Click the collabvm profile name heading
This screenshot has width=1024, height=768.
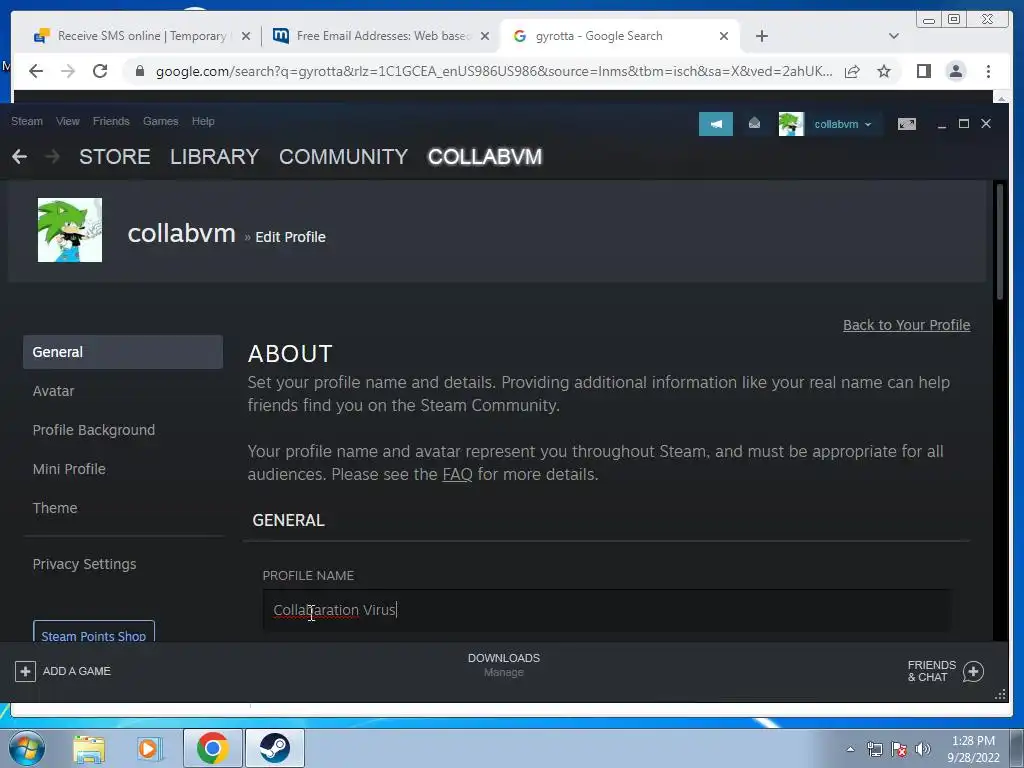182,233
